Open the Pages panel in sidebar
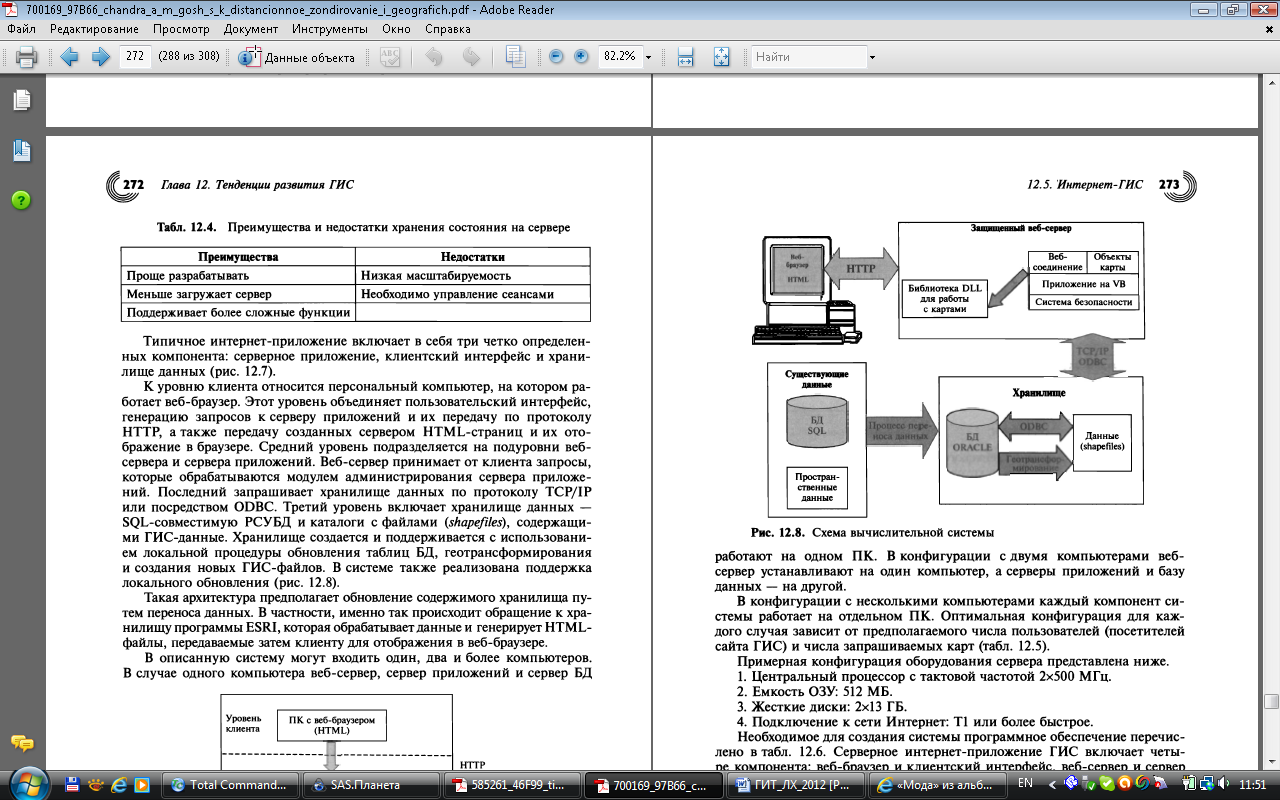 pyautogui.click(x=21, y=100)
